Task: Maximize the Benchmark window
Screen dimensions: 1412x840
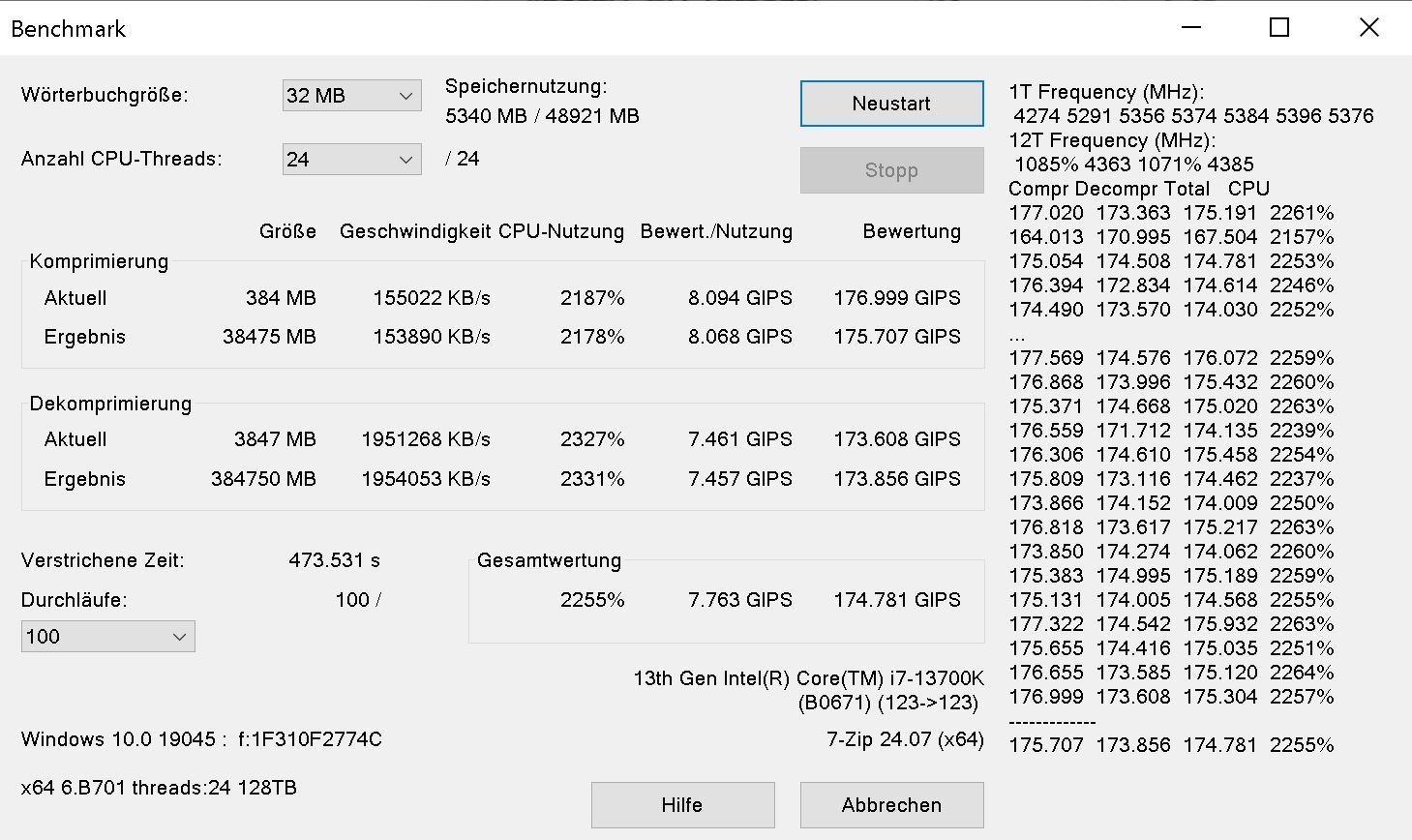Action: [x=1279, y=28]
